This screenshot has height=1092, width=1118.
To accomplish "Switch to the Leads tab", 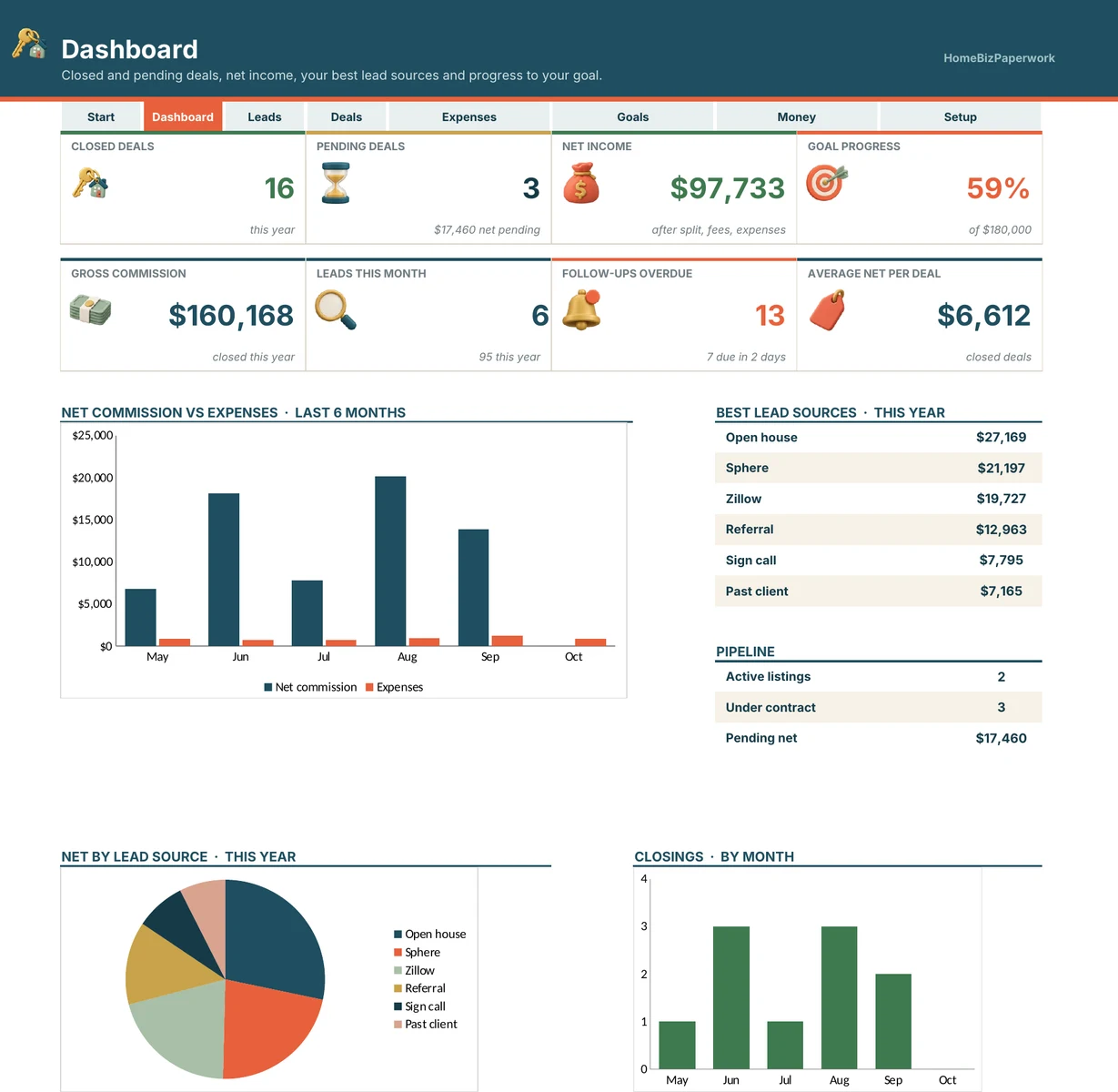I will point(265,116).
